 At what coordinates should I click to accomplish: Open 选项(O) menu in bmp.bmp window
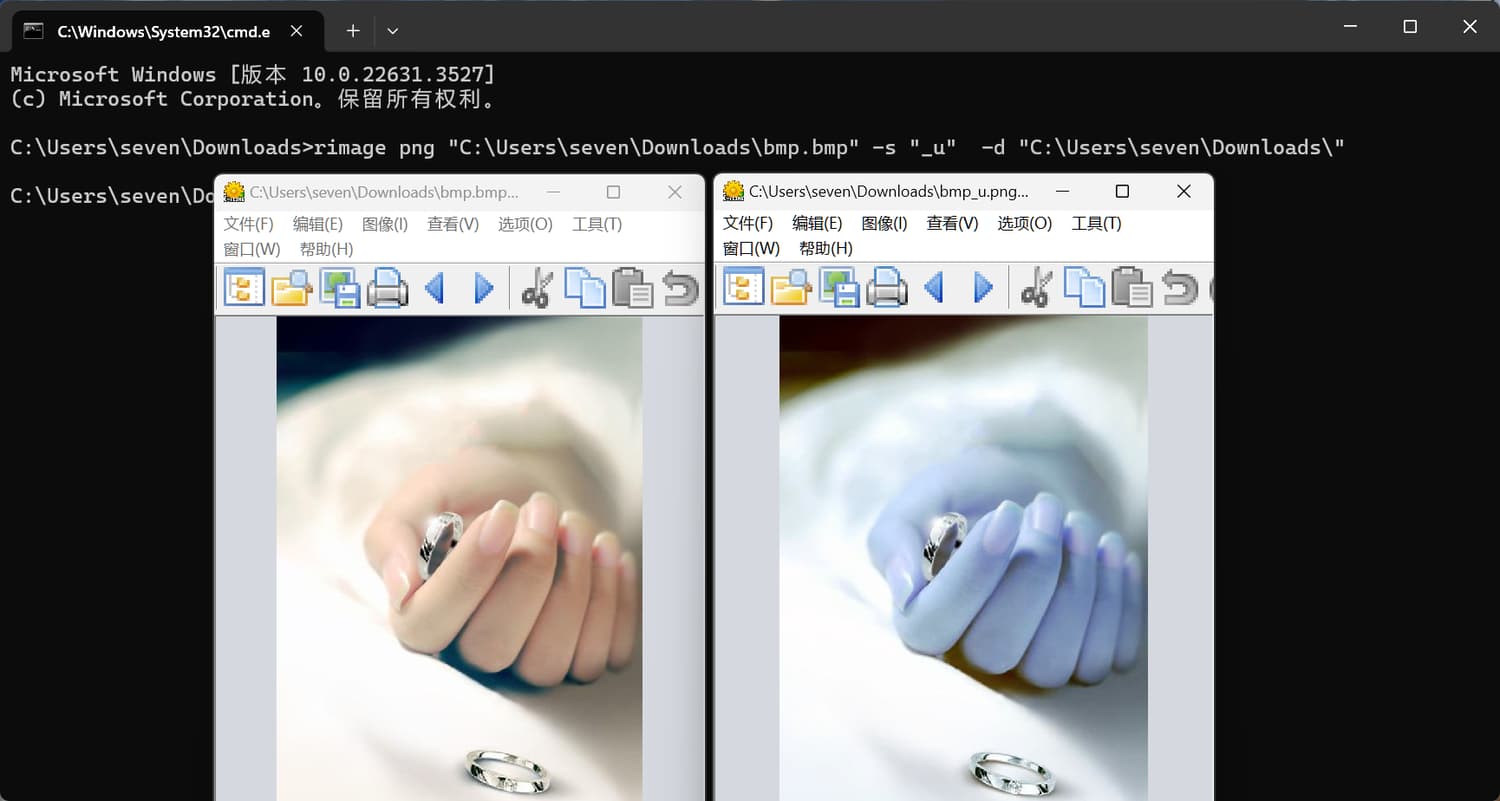pos(525,224)
